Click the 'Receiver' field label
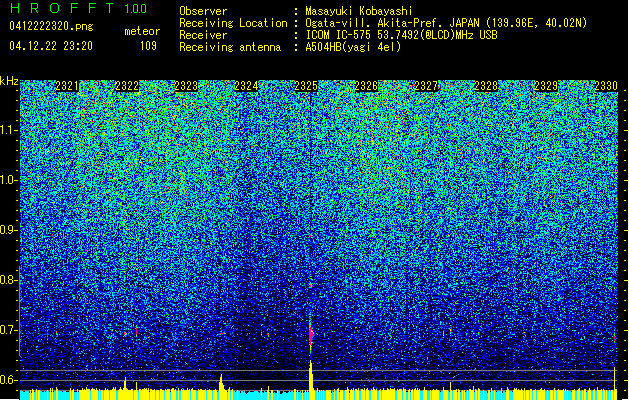The width and height of the screenshot is (629, 400). tap(203, 35)
